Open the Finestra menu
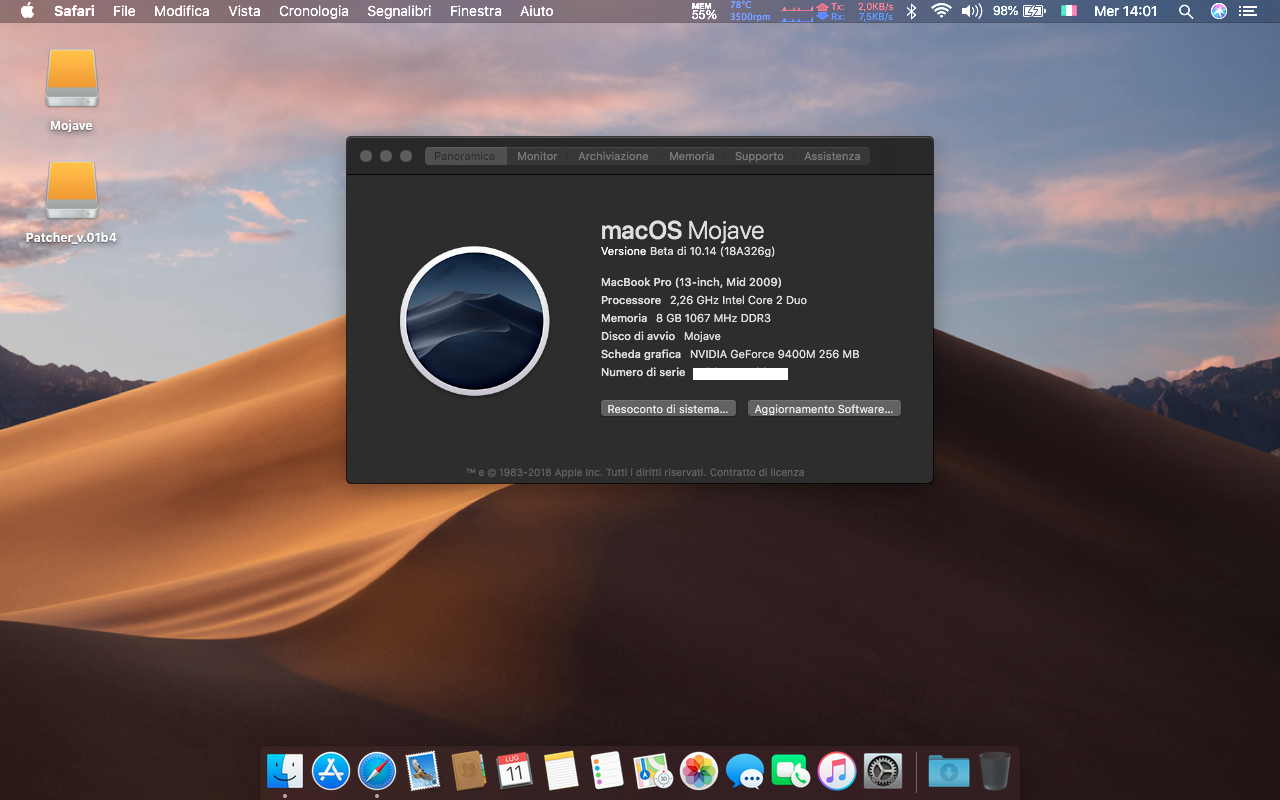 [x=476, y=11]
